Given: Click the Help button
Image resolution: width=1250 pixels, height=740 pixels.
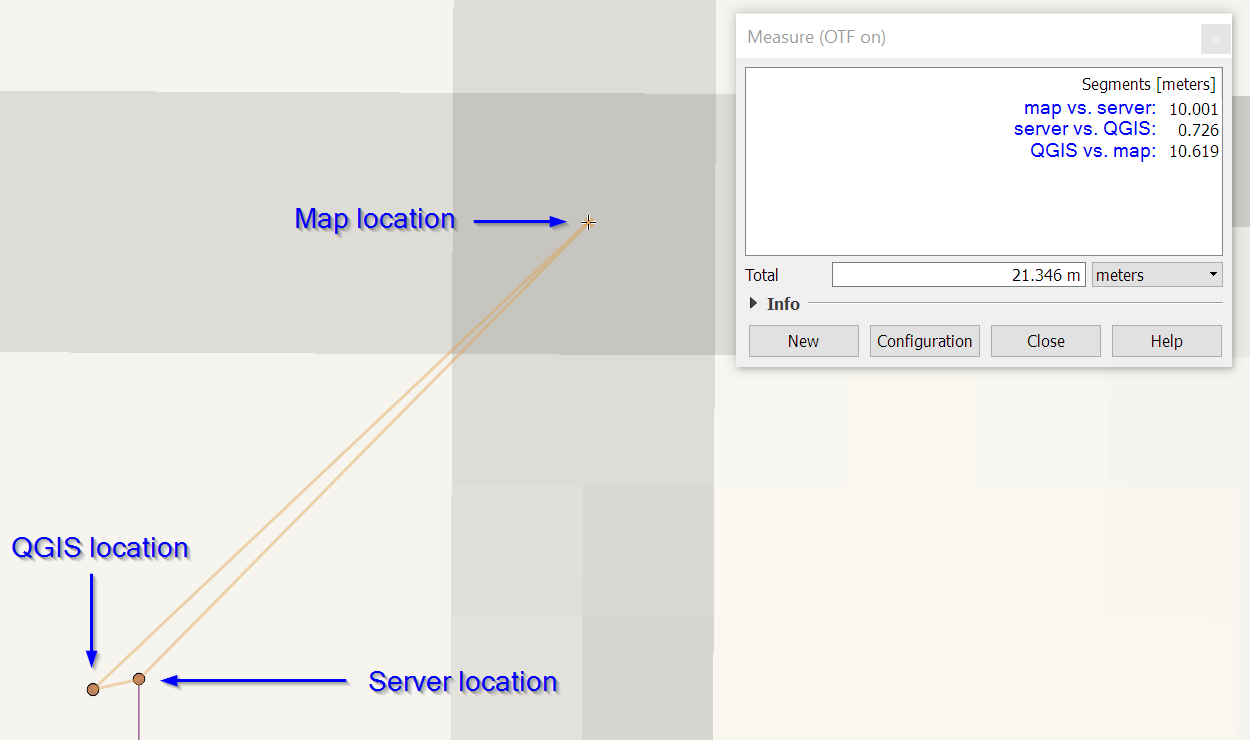Looking at the screenshot, I should pos(1166,340).
